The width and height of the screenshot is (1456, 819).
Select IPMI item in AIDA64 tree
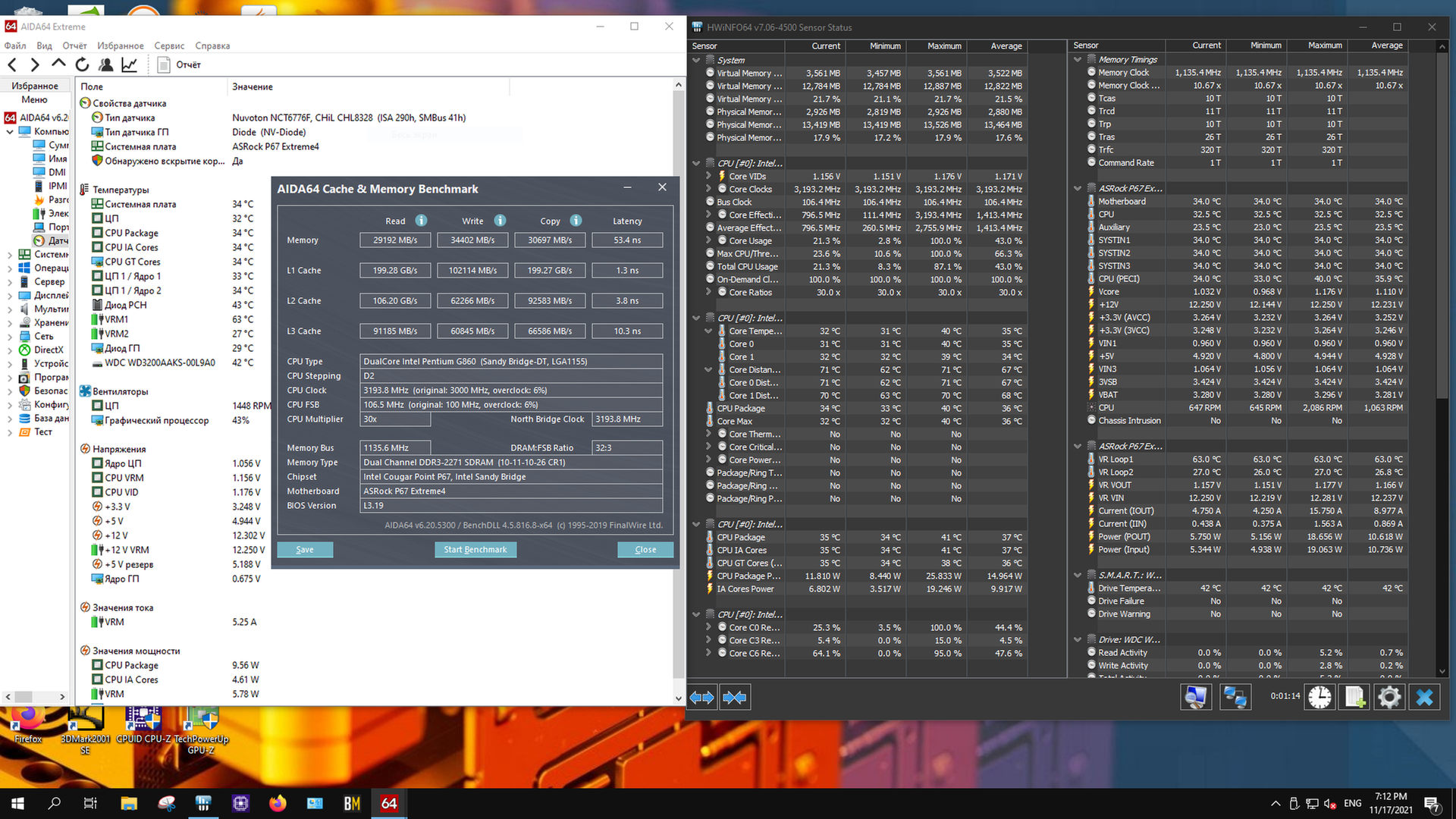point(51,186)
